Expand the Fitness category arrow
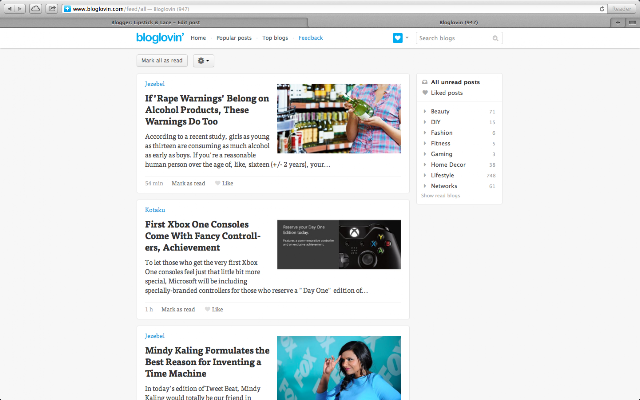This screenshot has width=640, height=400. (424, 143)
